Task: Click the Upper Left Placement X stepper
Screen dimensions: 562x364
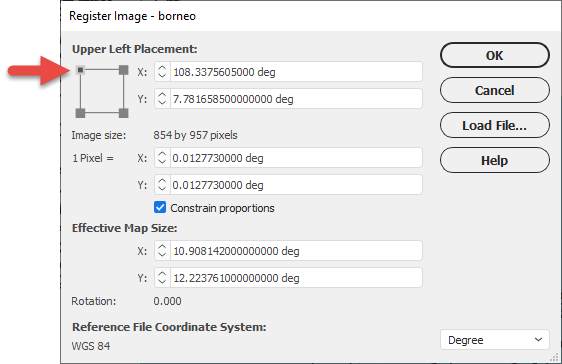Action: point(162,72)
